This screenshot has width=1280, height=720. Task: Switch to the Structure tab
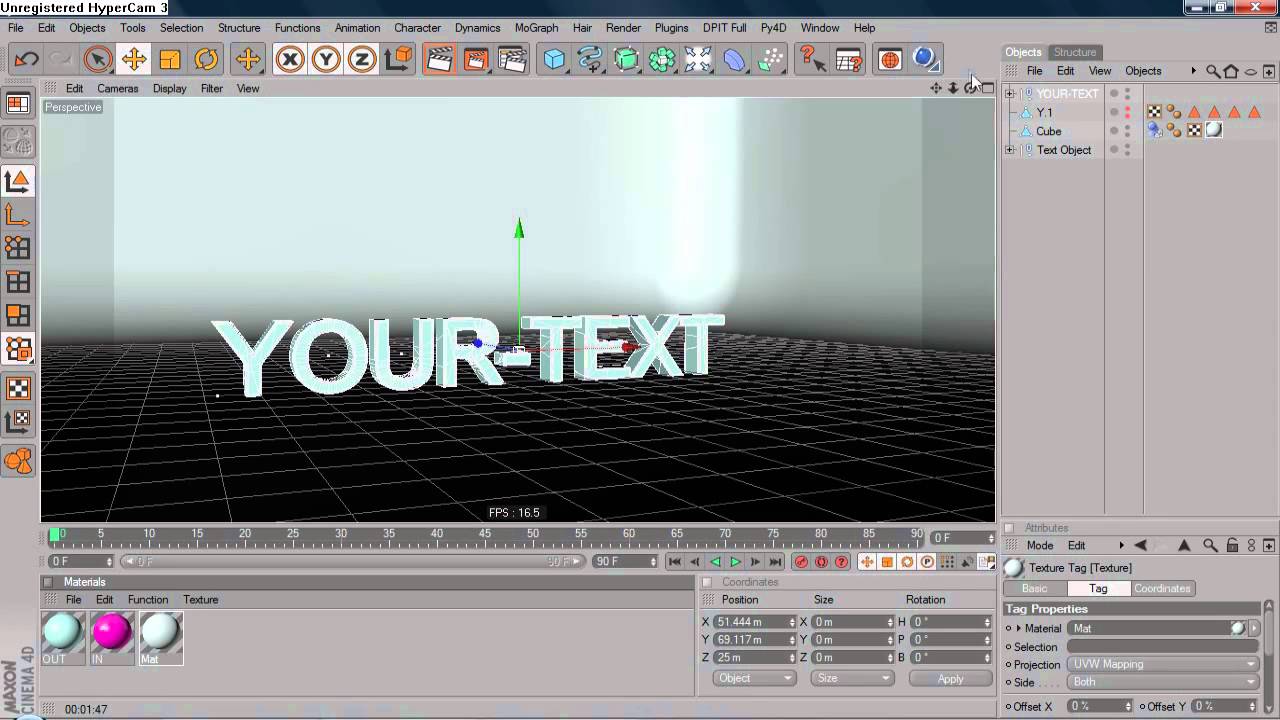1075,52
